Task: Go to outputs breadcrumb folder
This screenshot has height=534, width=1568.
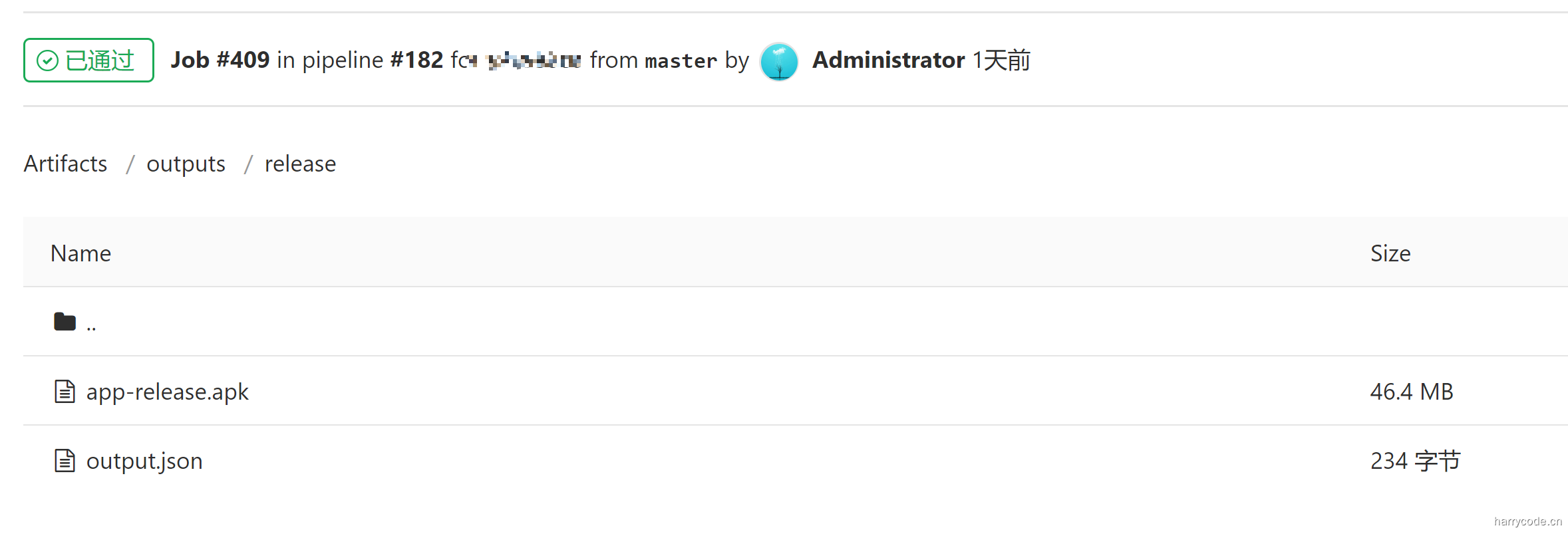Action: [x=186, y=164]
